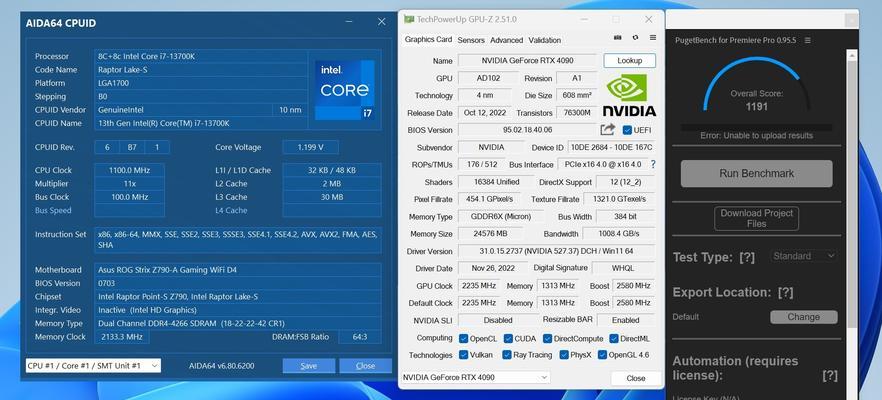Click the Bandwidth 1008.4 GB/s value
Screen dimensions: 882x400
click(619, 233)
